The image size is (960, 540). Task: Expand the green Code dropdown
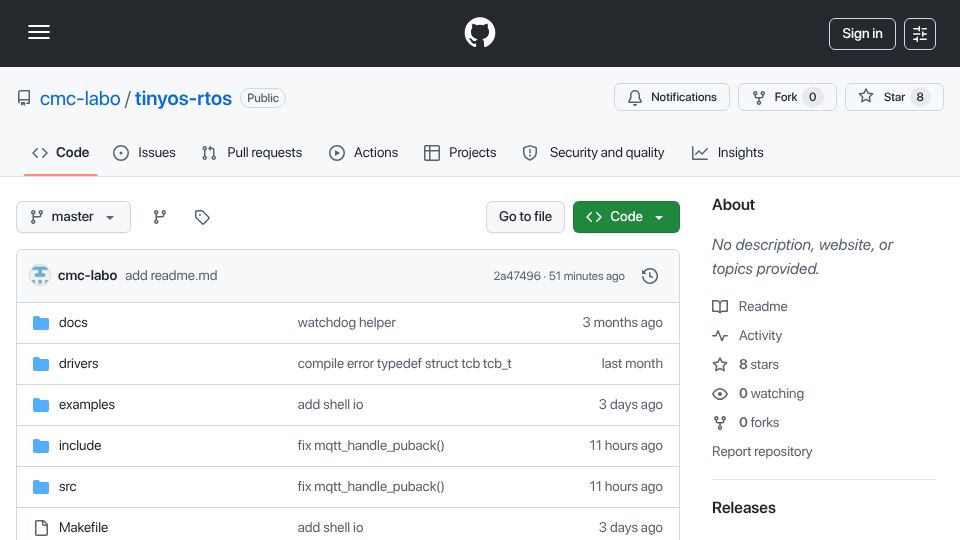point(626,217)
